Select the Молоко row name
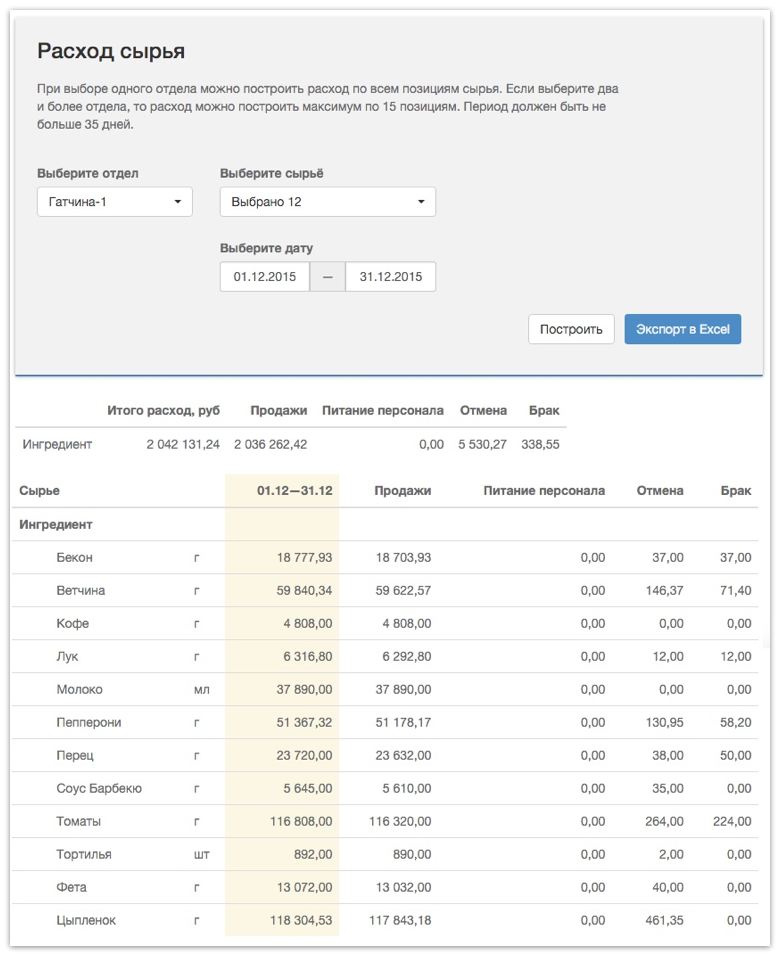780x954 pixels. (80, 689)
